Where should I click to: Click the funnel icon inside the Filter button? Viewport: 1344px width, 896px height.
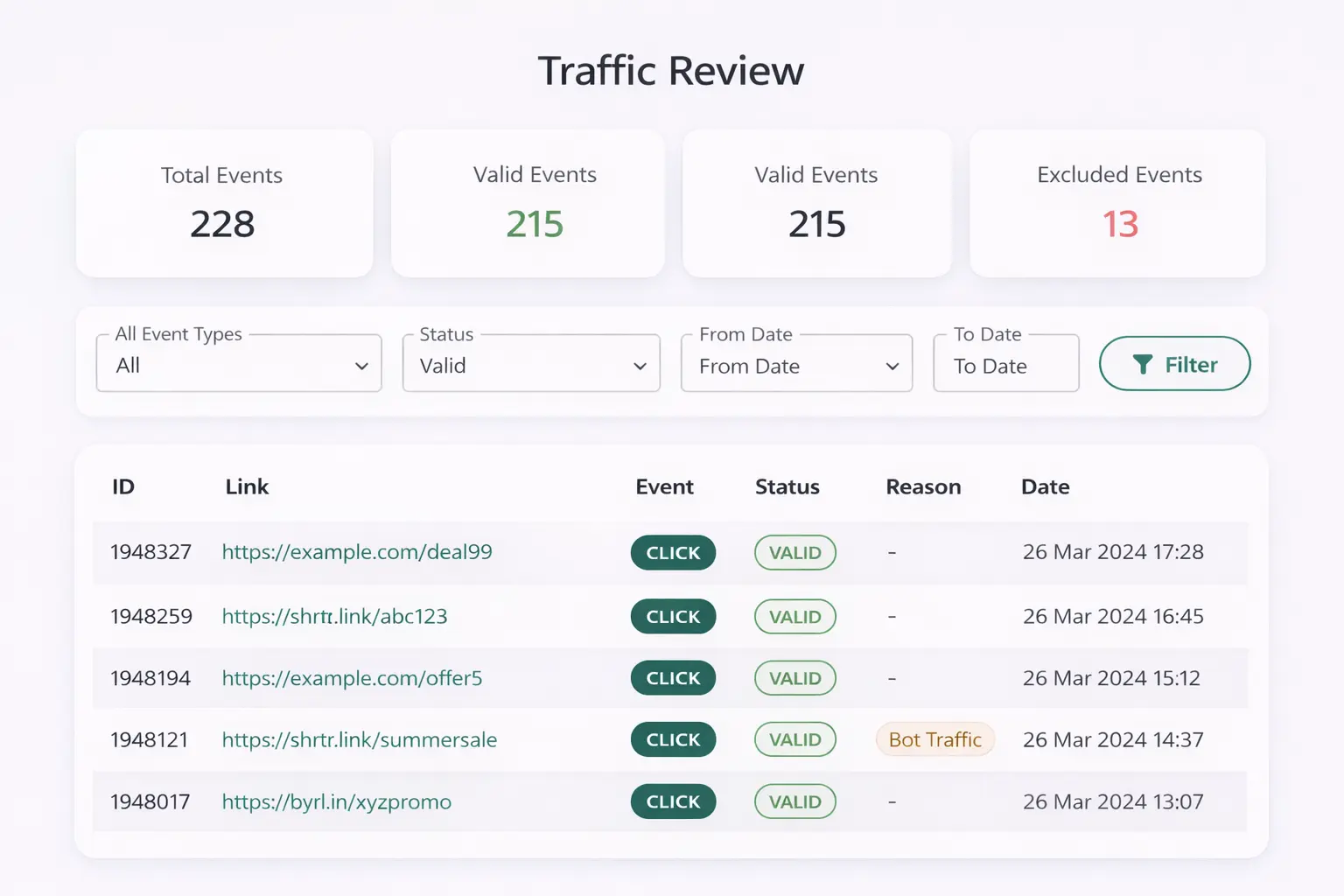(1143, 364)
